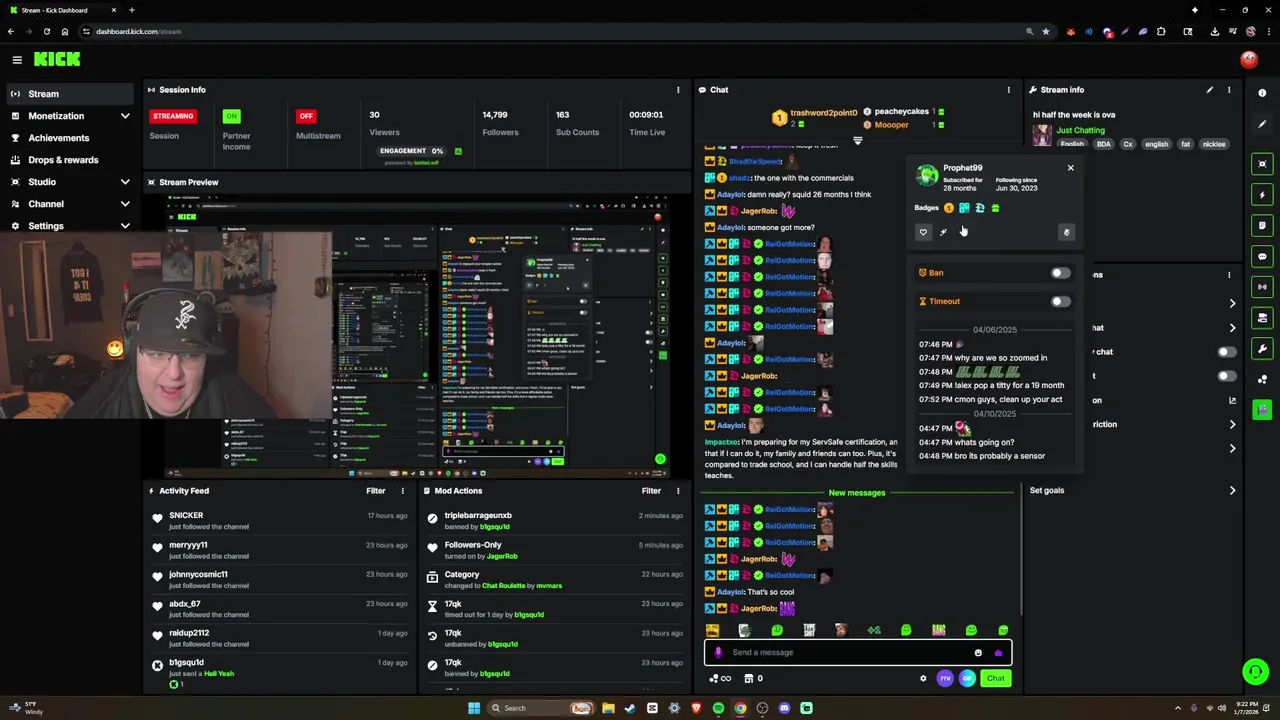Expand the Monetization sidebar section
Screen dimensions: 1280x720
pos(124,116)
